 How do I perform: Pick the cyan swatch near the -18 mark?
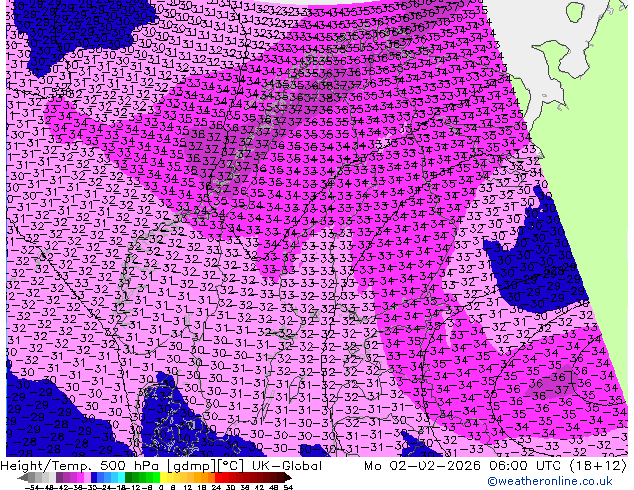pos(121,478)
